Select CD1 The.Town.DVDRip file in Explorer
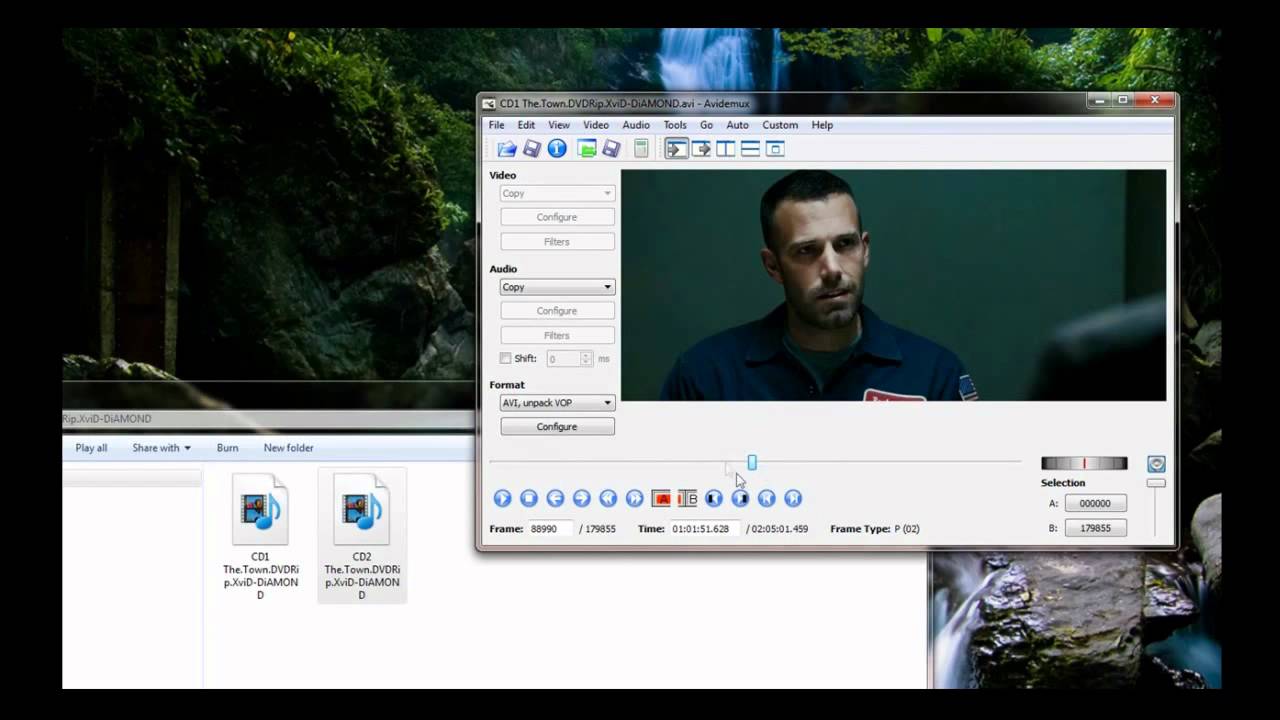 coord(260,536)
